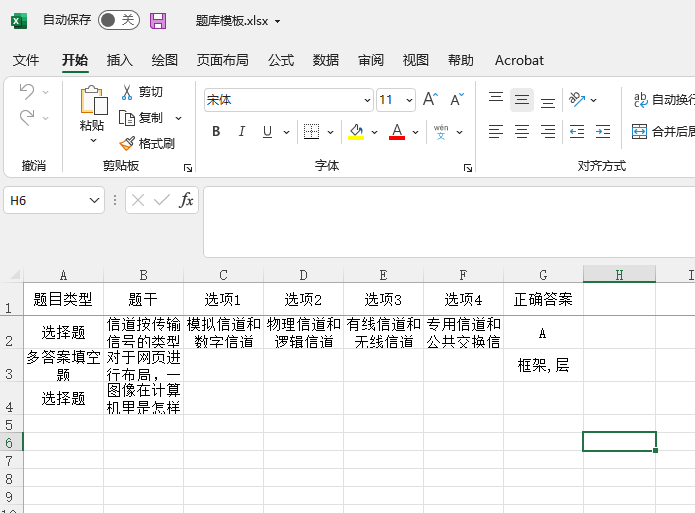Switch to the 页面布局 ribbon tab

223,60
